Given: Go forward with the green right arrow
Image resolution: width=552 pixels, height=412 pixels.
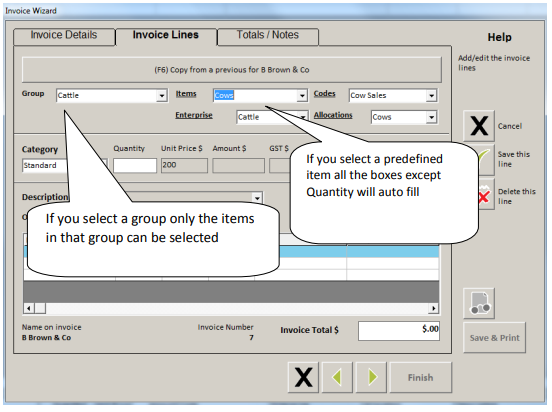Looking at the screenshot, I should tap(371, 377).
